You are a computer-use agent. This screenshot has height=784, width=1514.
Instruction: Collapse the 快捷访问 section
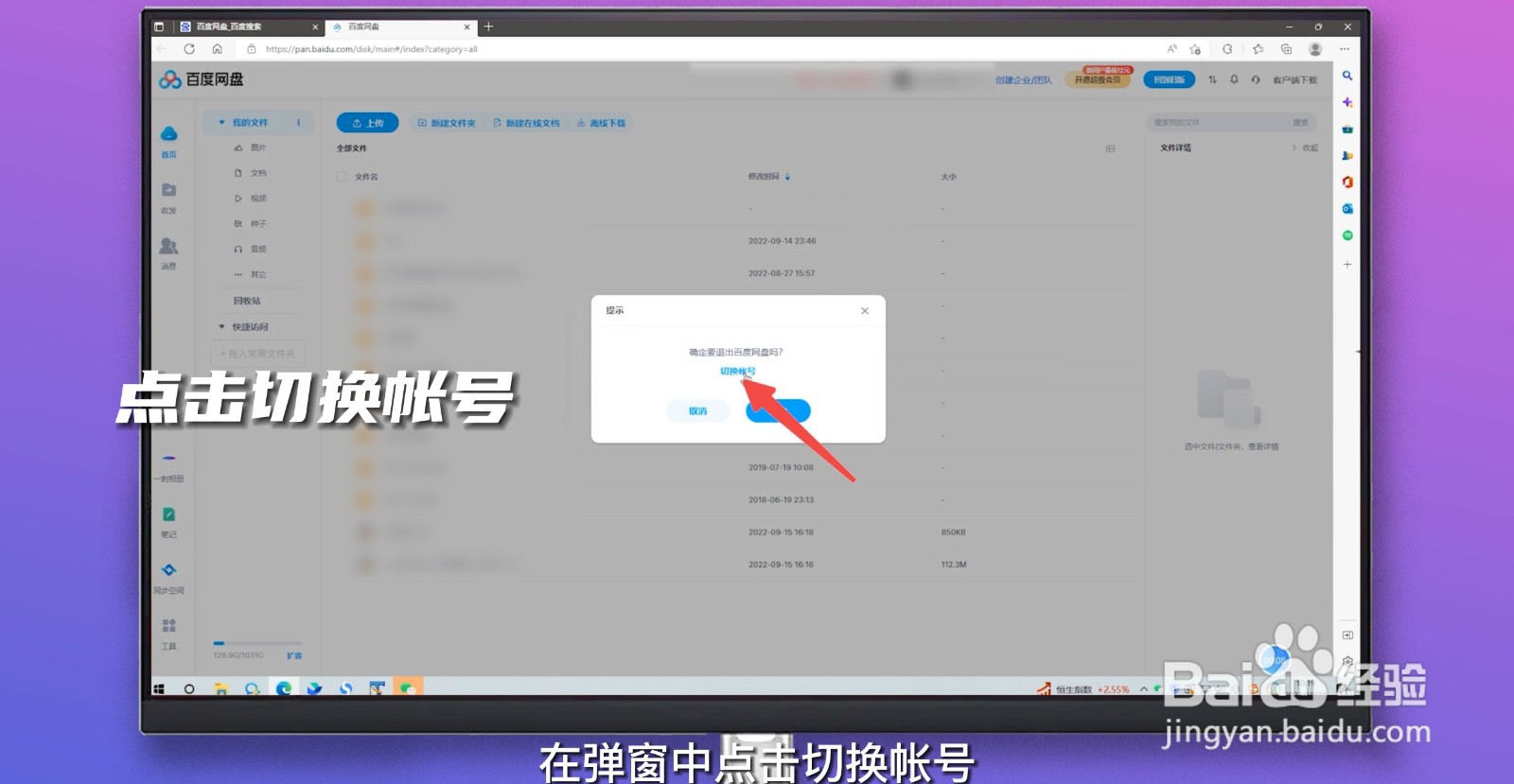coord(221,326)
